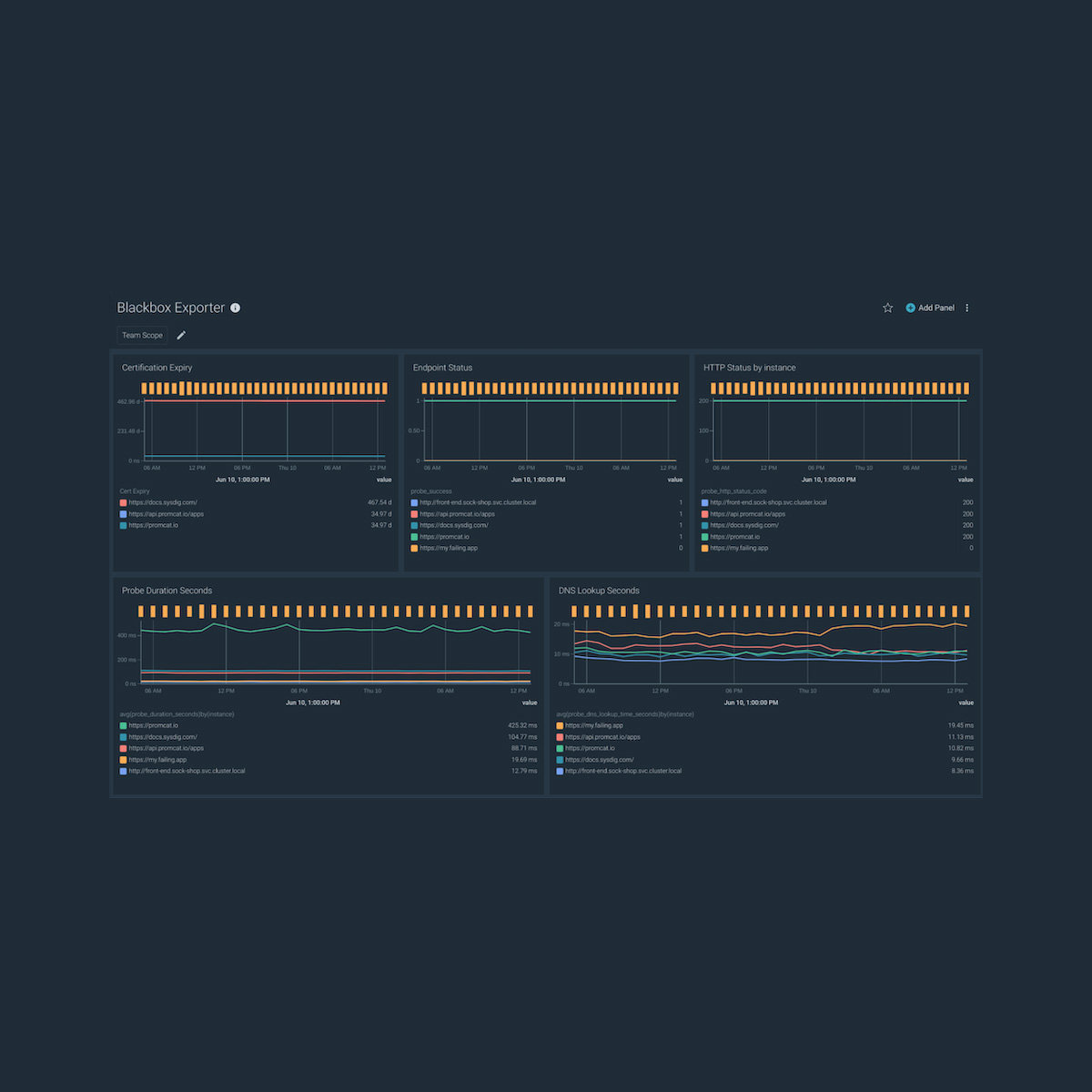Click the Add Panel plus icon

(910, 308)
